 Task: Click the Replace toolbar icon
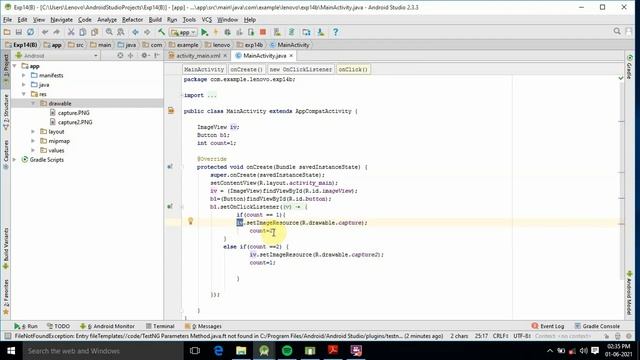(x=121, y=32)
